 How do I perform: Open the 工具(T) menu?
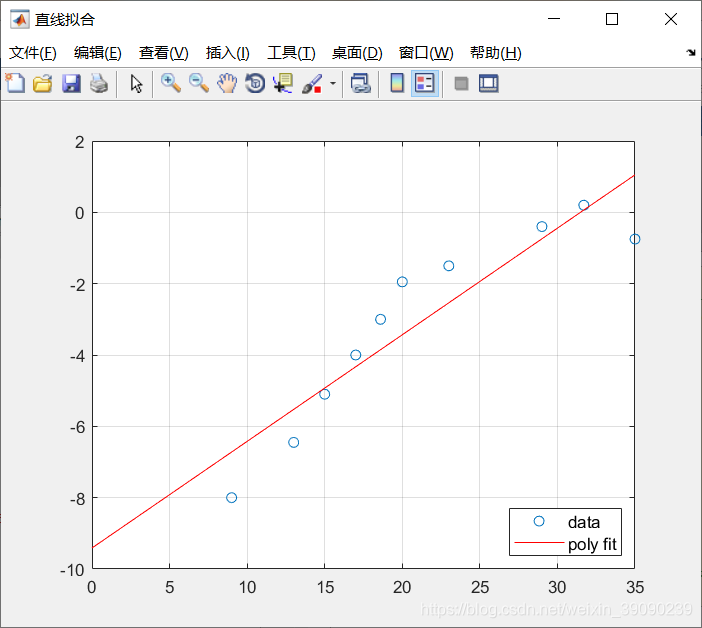(x=291, y=53)
